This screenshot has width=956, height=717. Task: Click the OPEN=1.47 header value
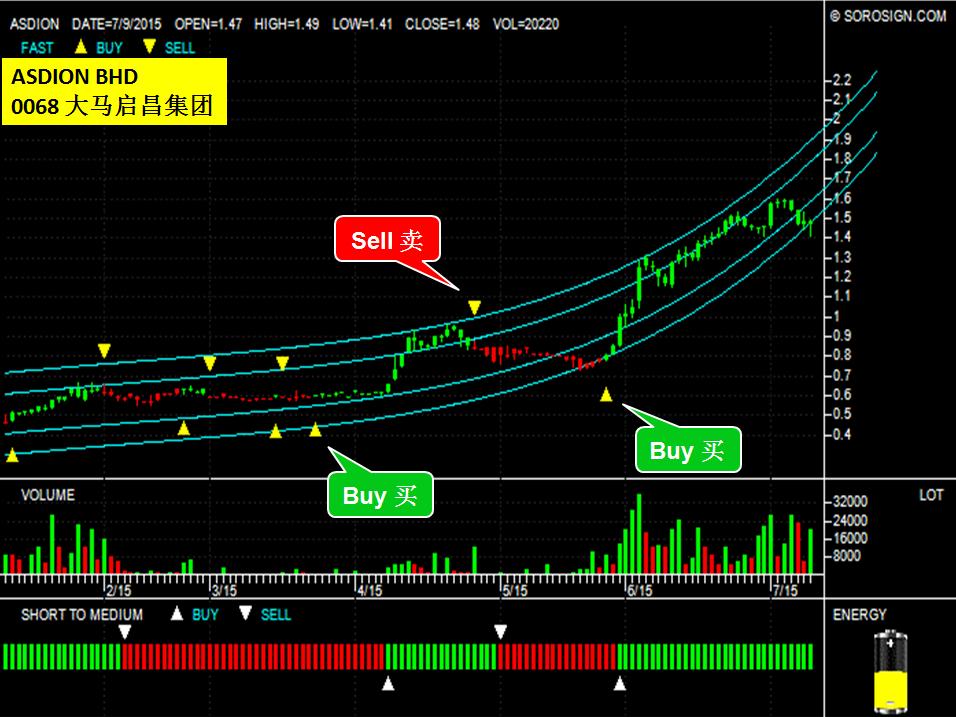pos(208,24)
